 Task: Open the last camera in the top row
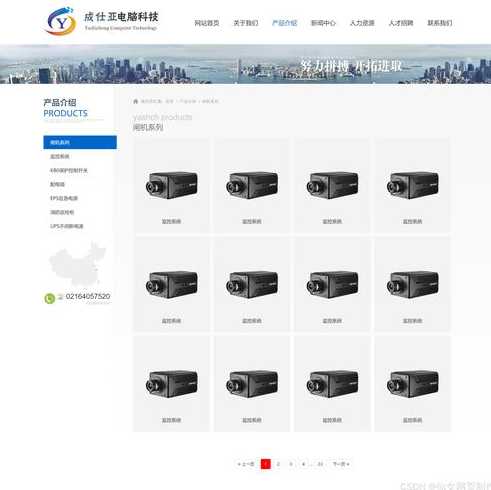412,185
